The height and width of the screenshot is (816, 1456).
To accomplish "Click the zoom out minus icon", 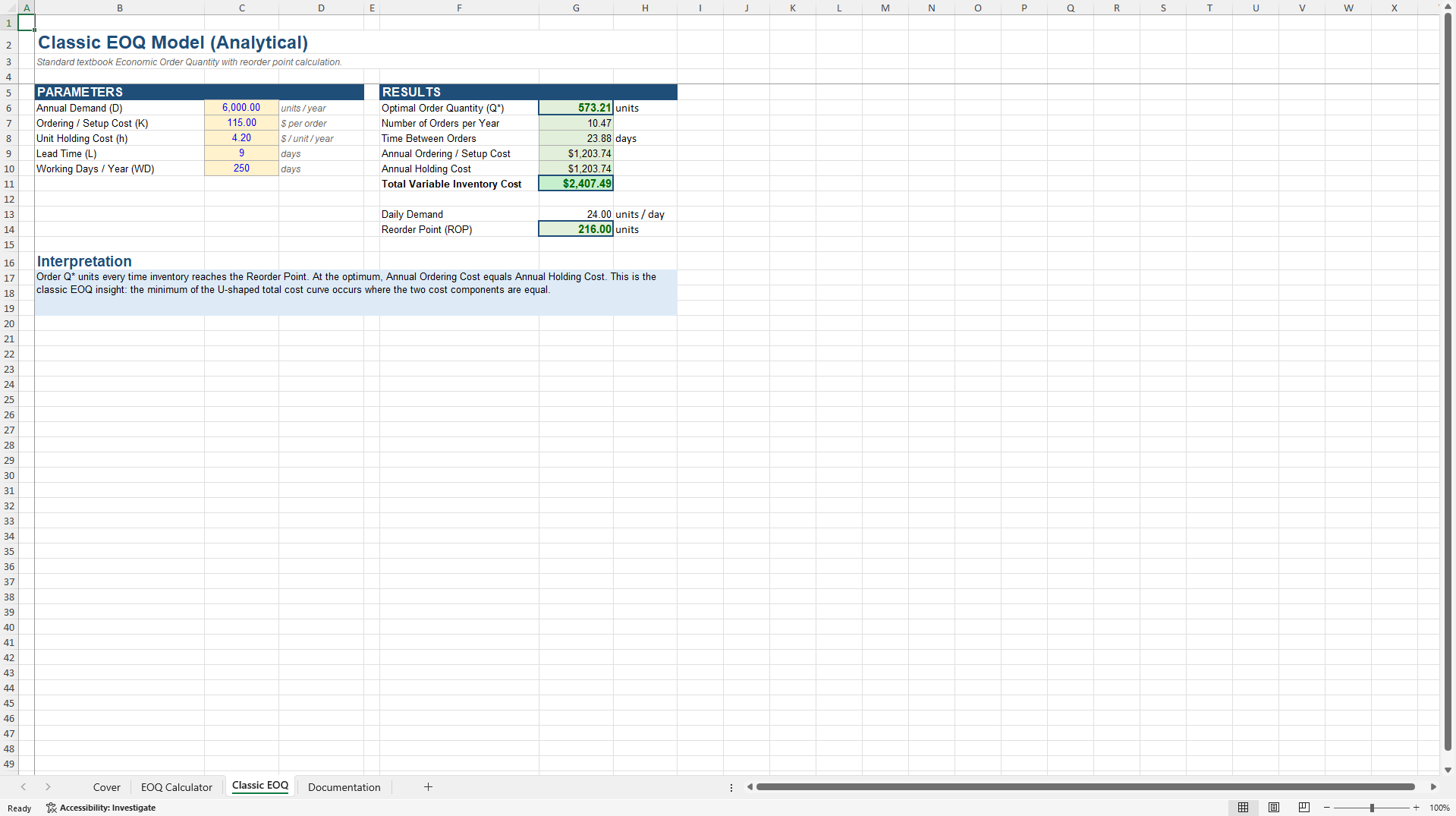I will [x=1327, y=808].
